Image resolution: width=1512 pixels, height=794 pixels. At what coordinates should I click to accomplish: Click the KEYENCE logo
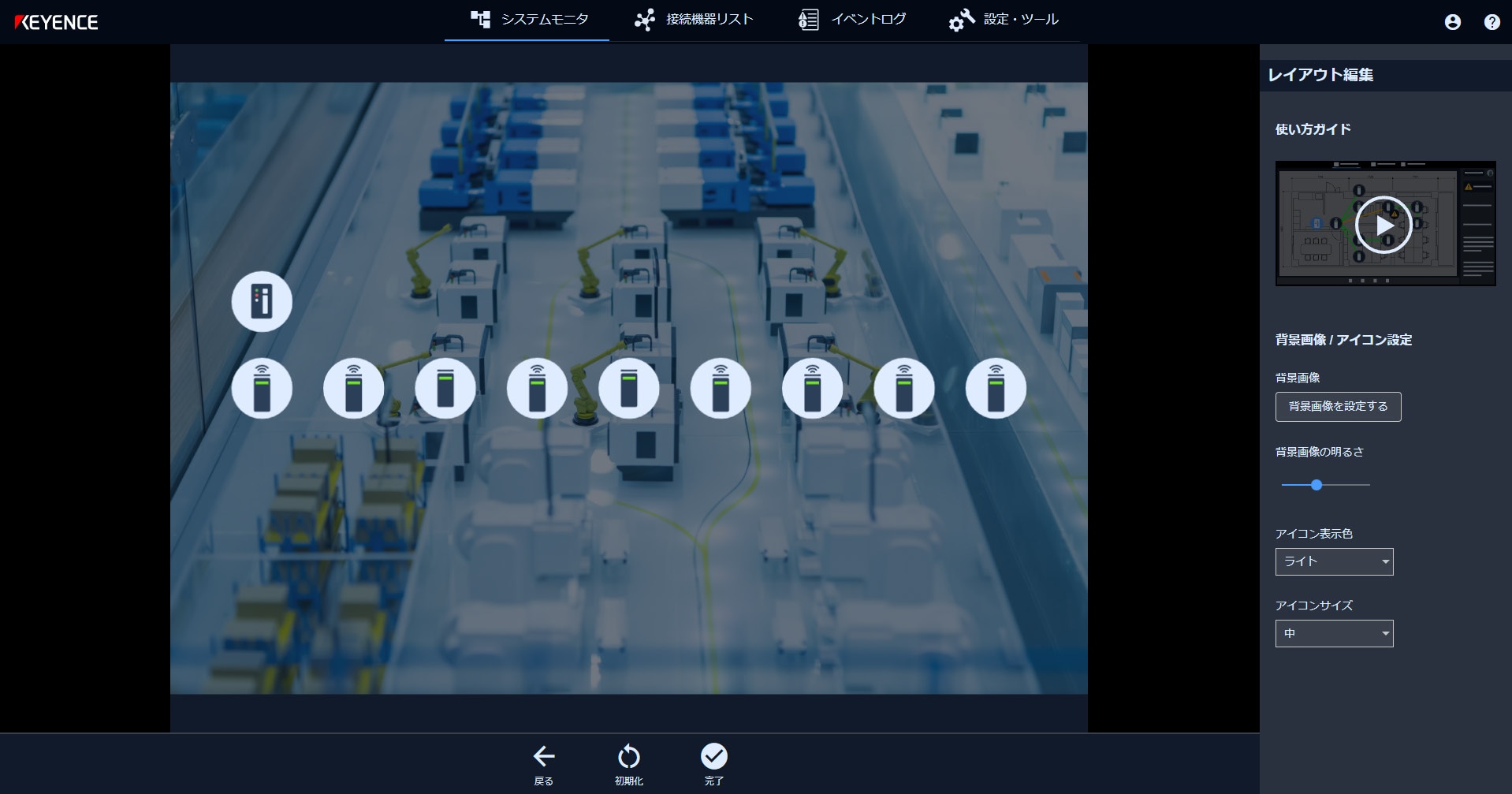click(x=57, y=22)
